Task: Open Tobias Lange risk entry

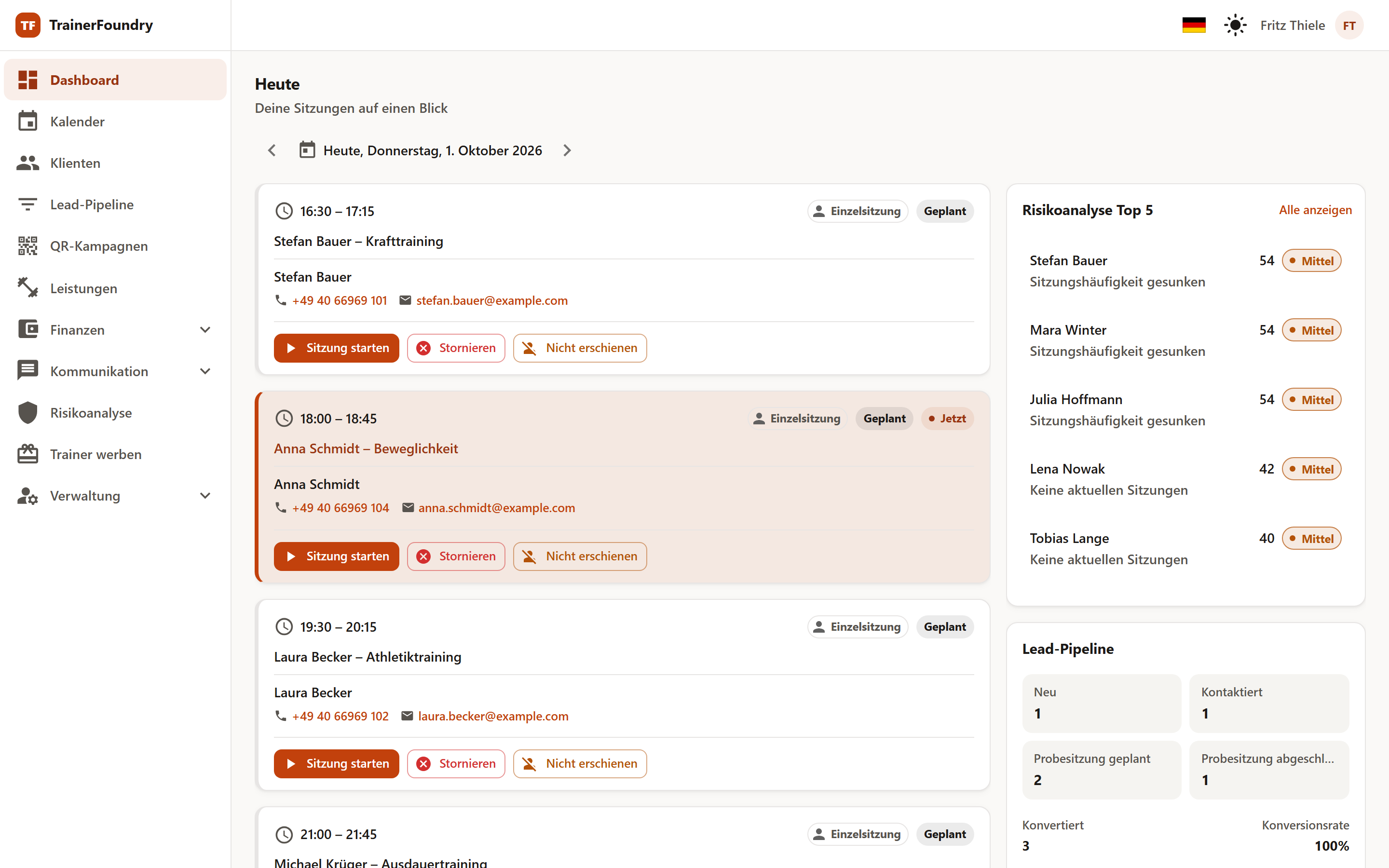Action: (x=1185, y=549)
